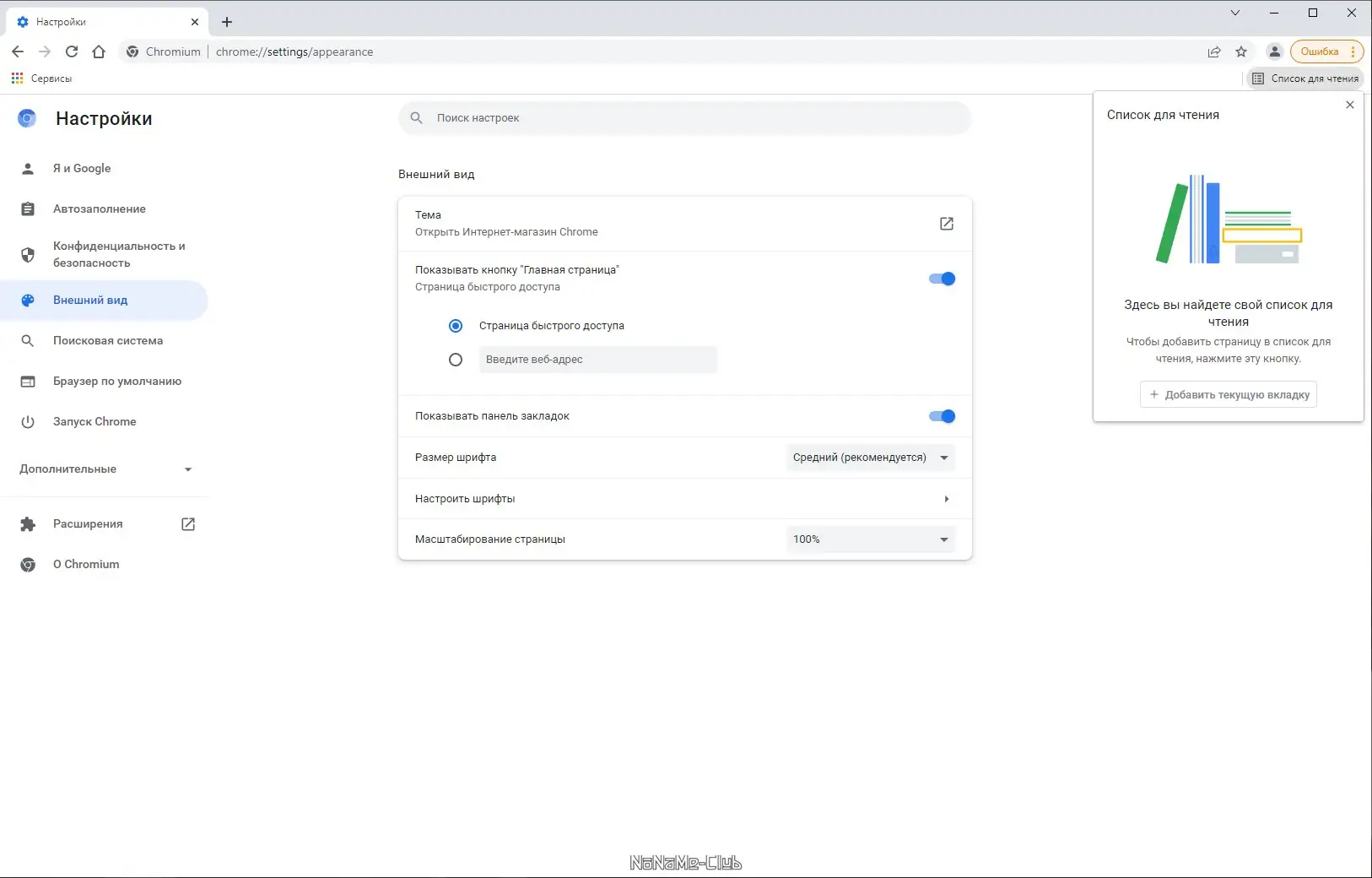
Task: Click the back navigation arrow
Action: coord(18,51)
